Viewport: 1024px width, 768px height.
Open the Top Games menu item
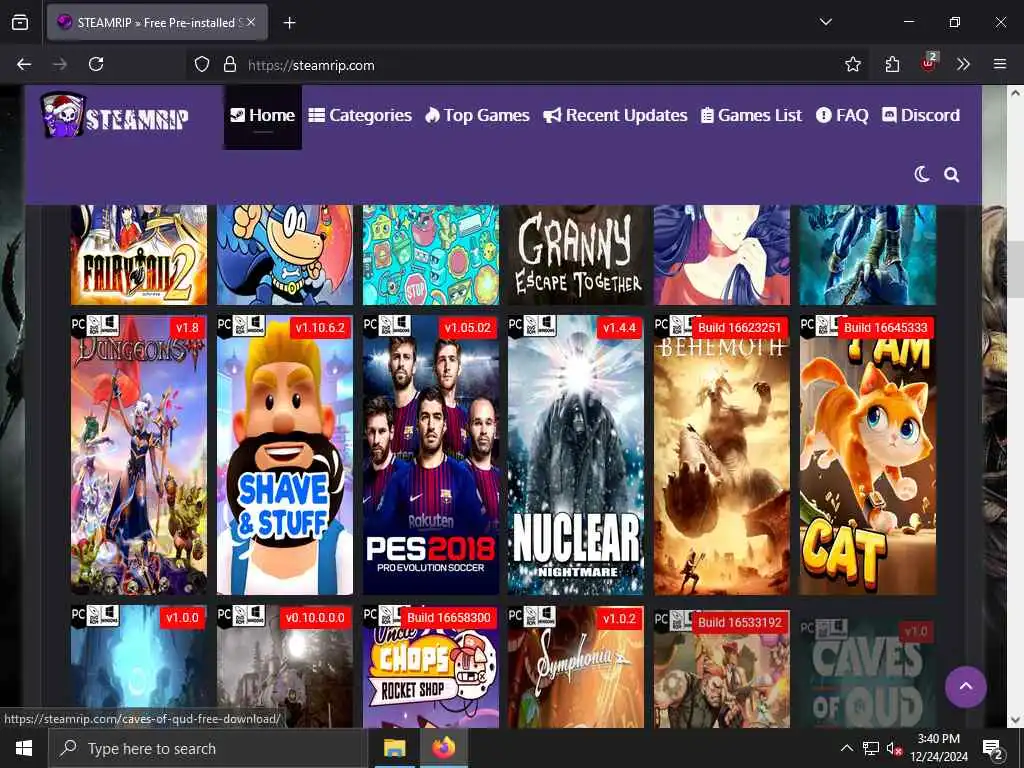click(x=477, y=116)
